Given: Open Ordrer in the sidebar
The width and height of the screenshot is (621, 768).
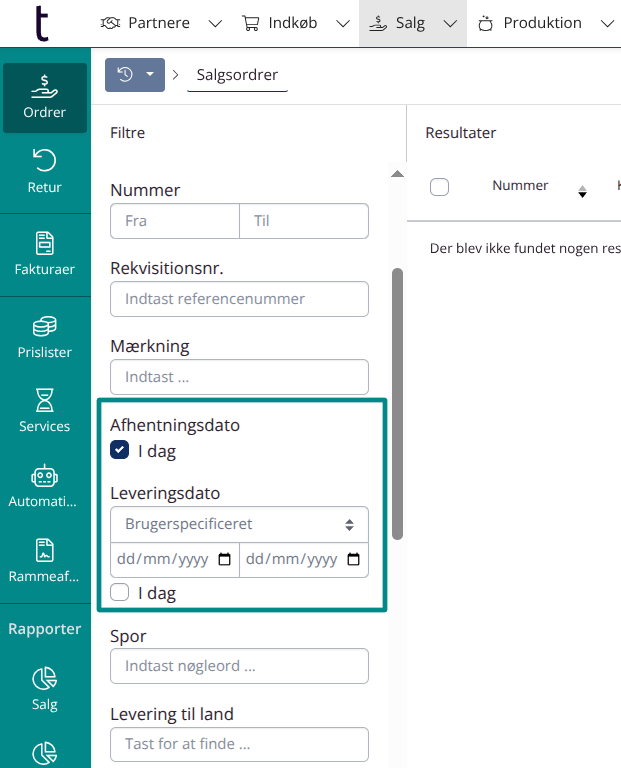Looking at the screenshot, I should tap(44, 97).
